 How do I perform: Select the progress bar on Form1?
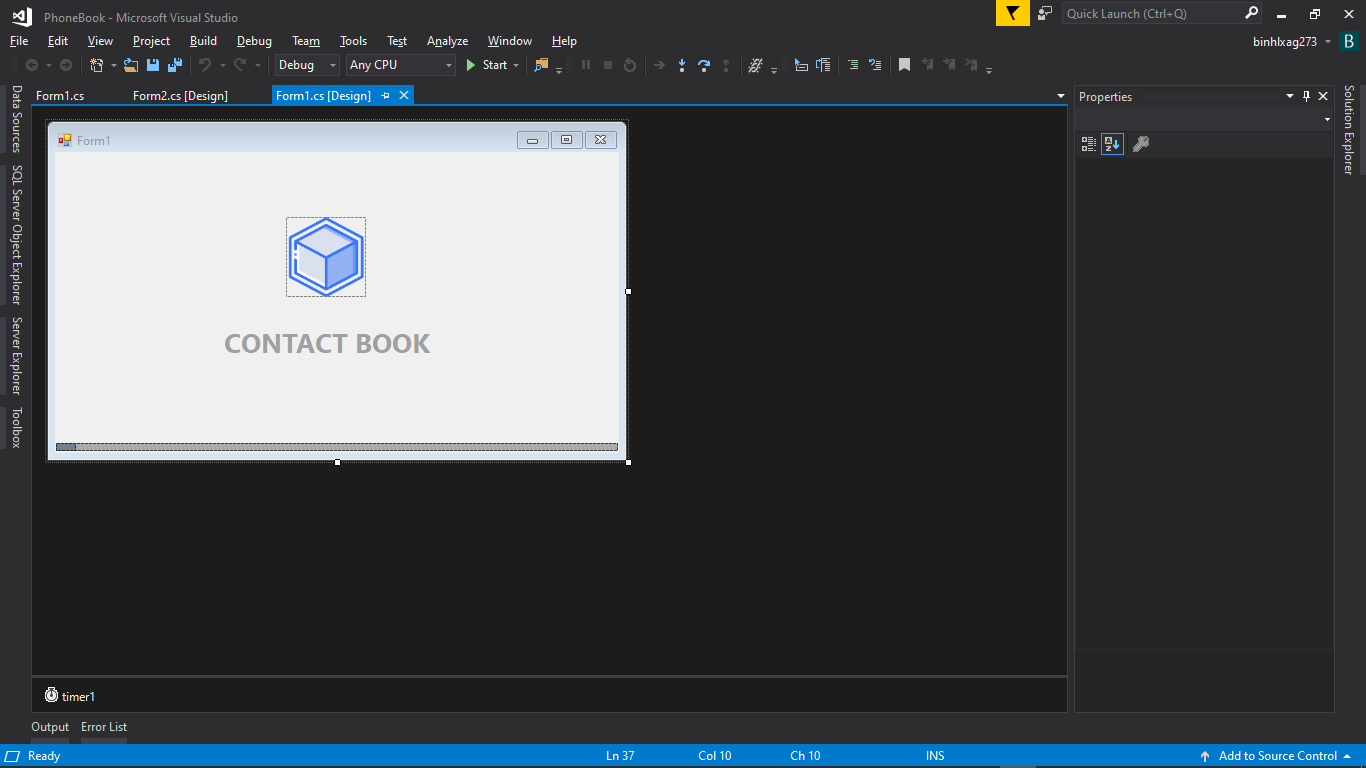point(337,447)
